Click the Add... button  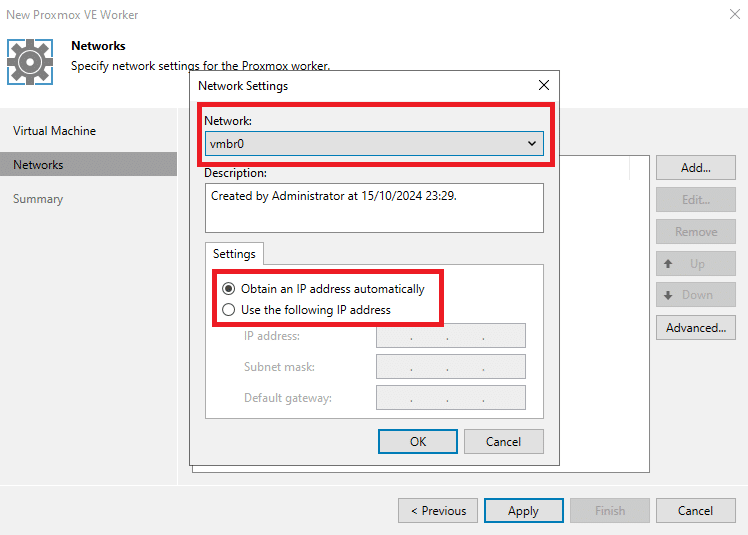click(696, 168)
